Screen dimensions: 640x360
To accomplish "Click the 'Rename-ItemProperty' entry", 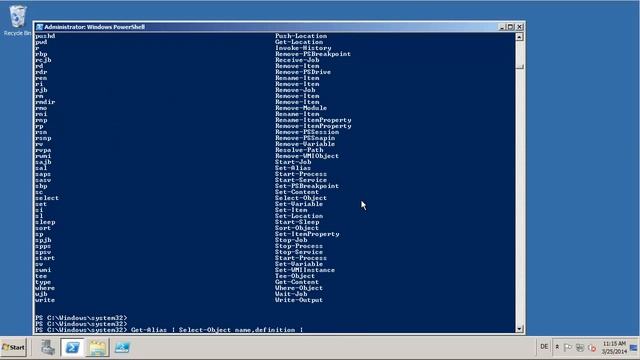I will click(x=313, y=120).
